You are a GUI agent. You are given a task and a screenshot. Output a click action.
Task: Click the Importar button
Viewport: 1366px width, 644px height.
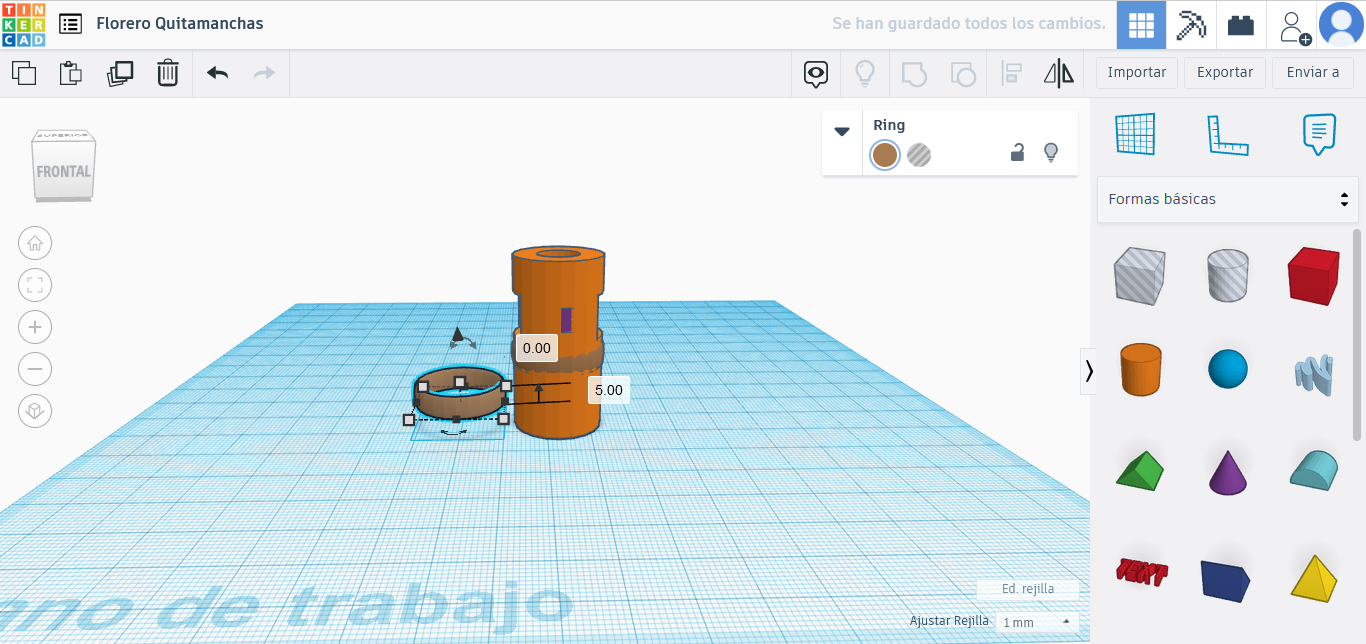coord(1137,72)
